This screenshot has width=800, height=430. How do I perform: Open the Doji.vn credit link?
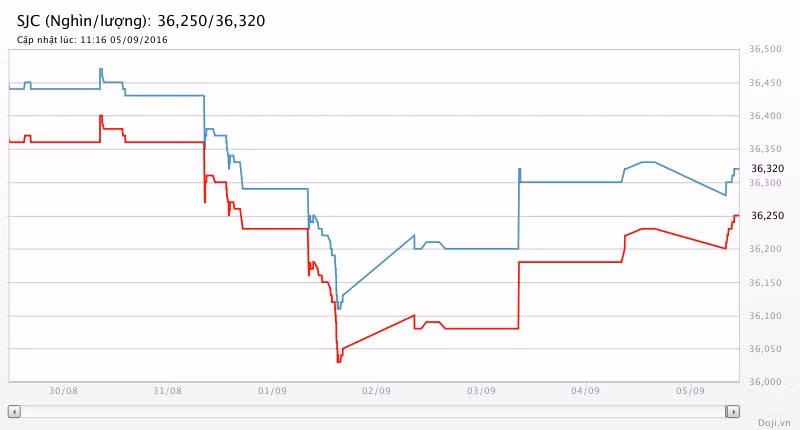point(773,423)
